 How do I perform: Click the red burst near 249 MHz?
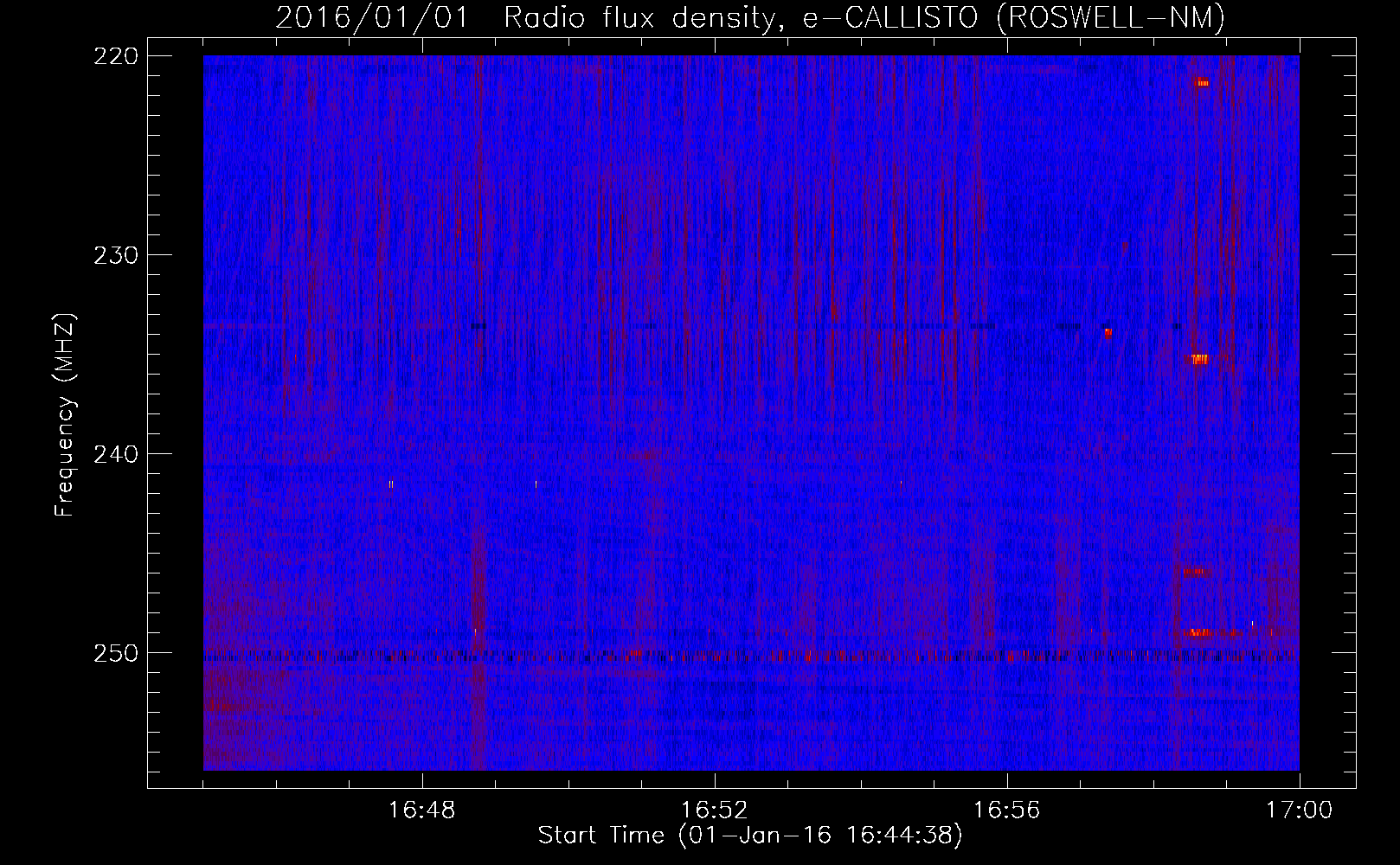point(1196,633)
